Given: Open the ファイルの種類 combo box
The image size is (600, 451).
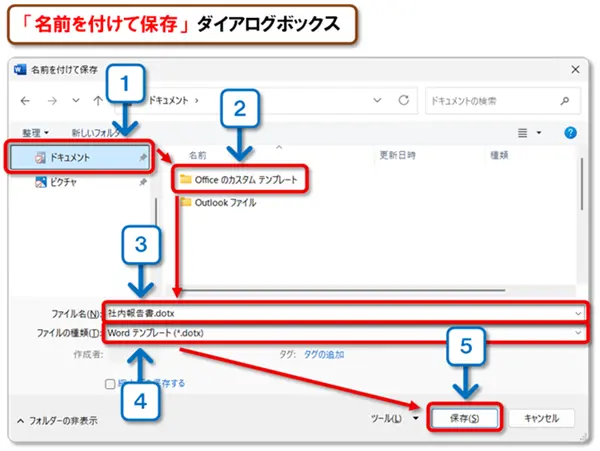Looking at the screenshot, I should click(344, 333).
